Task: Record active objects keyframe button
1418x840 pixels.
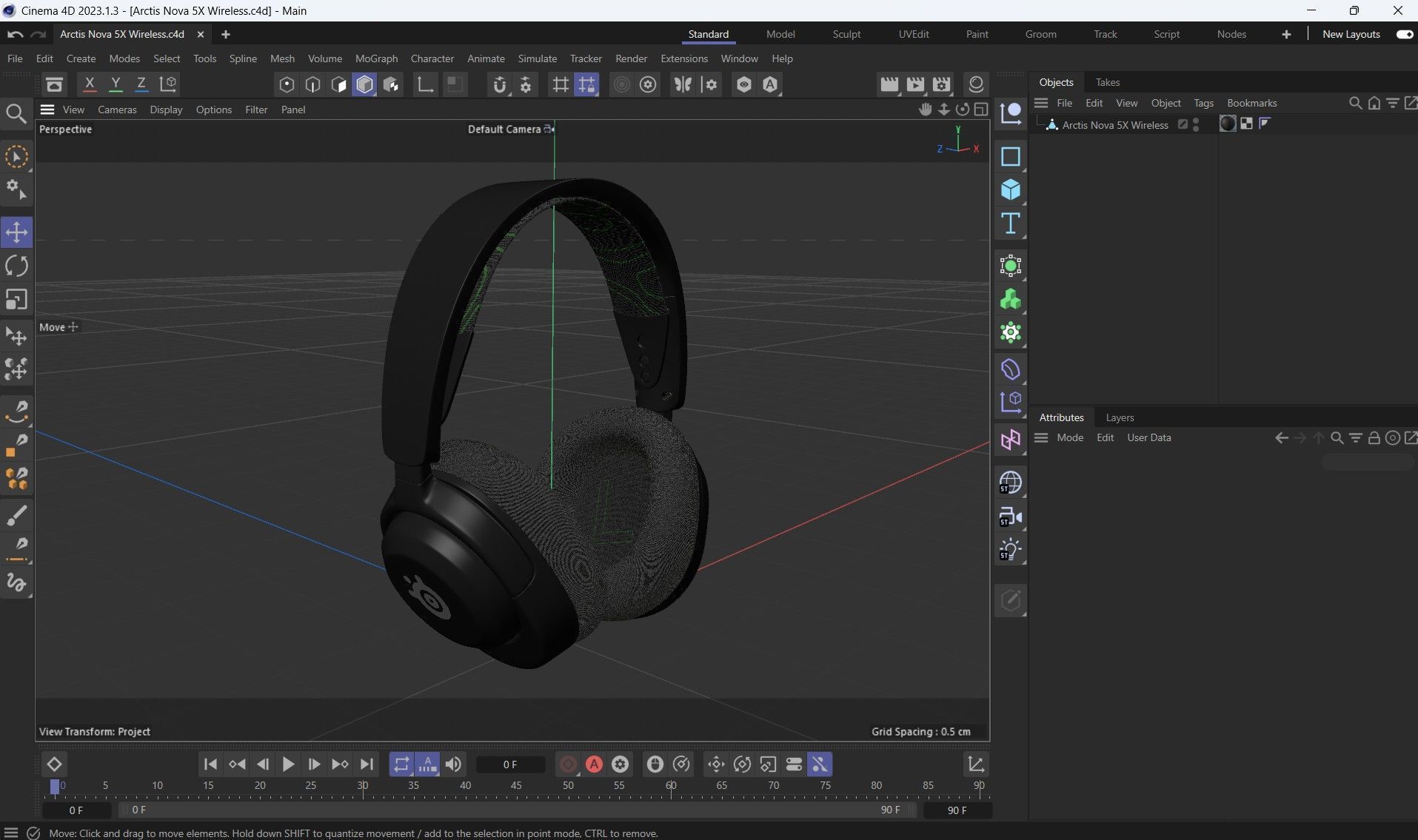Action: (x=568, y=765)
